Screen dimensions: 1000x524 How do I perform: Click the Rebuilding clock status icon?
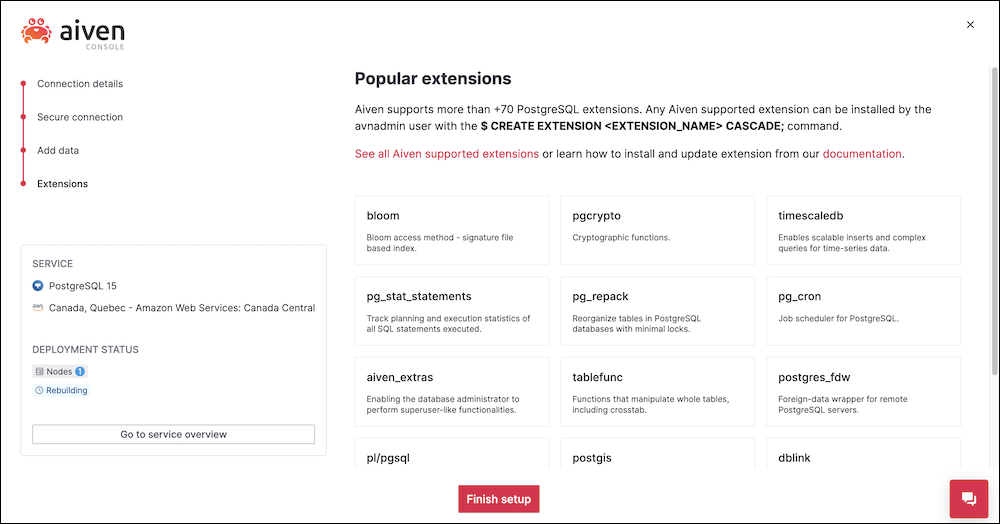40,390
